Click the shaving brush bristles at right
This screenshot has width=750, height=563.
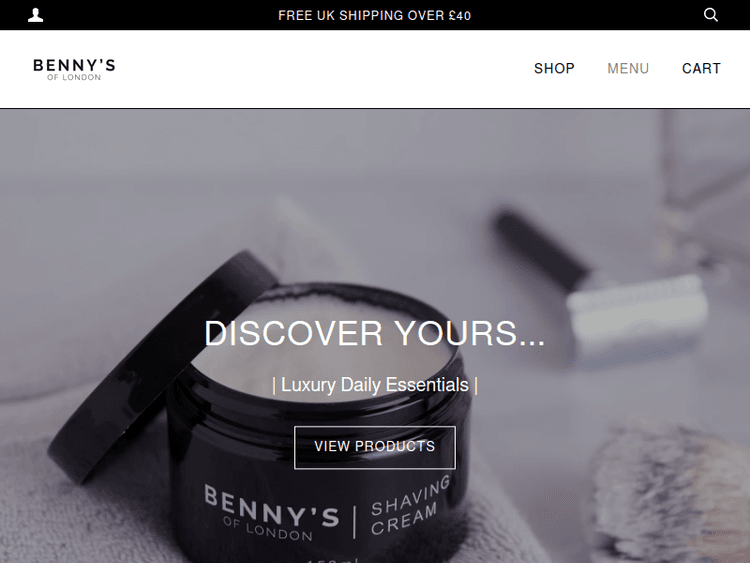click(670, 493)
